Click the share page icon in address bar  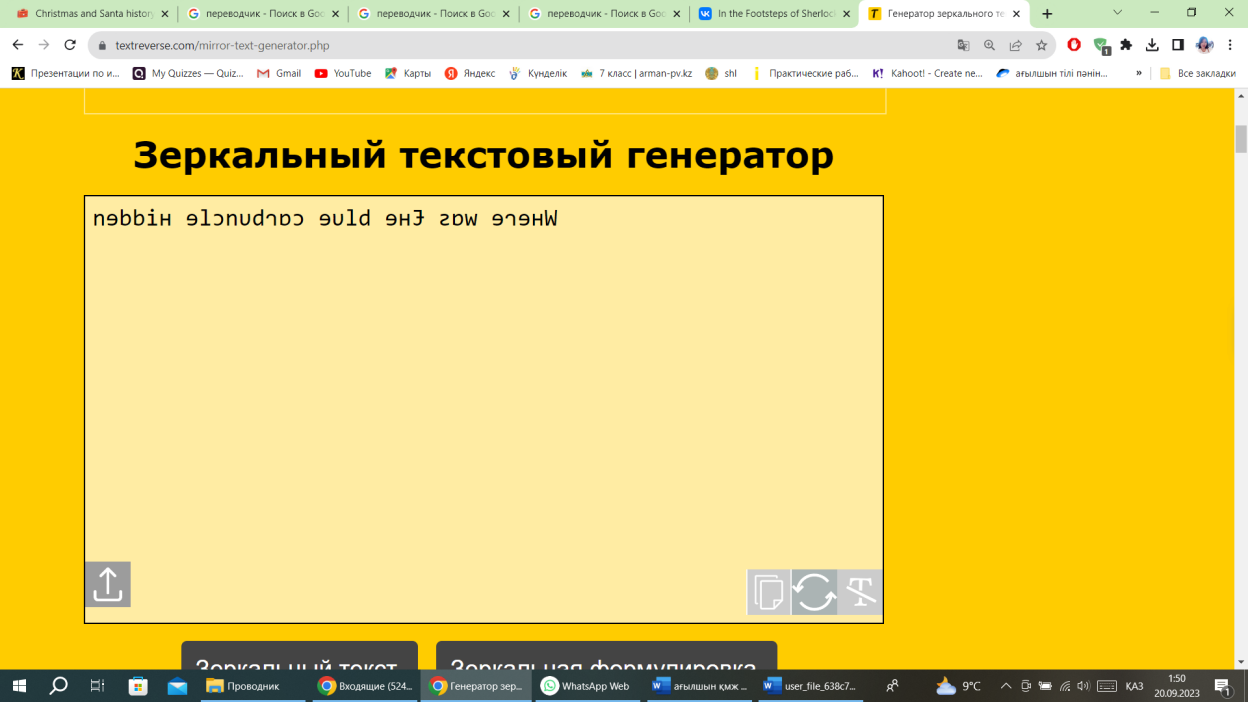click(x=1015, y=45)
